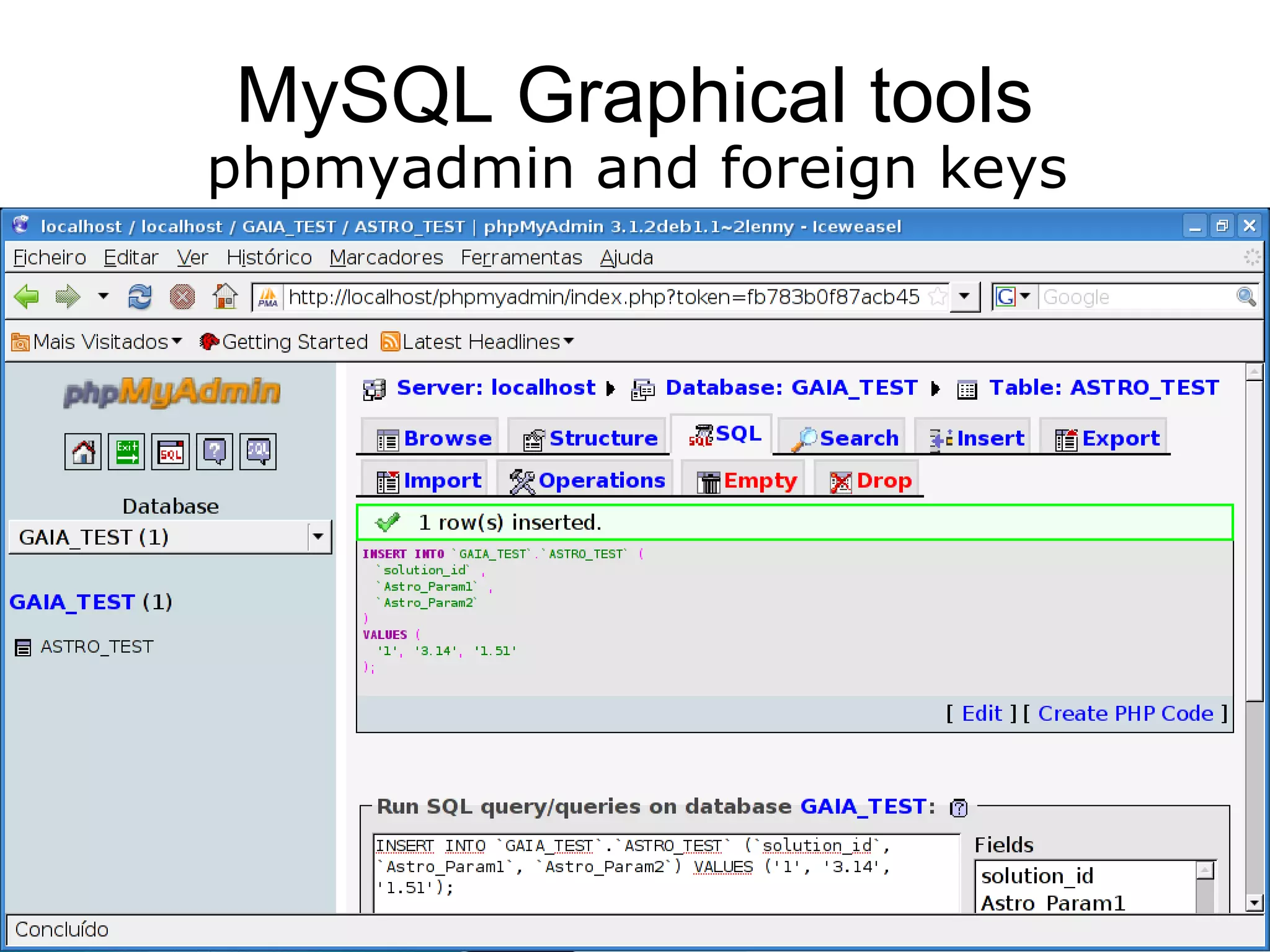Click the GAIA_TEST link in Run SQL heading
Viewport: 1270px width, 952px height.
pyautogui.click(x=863, y=806)
